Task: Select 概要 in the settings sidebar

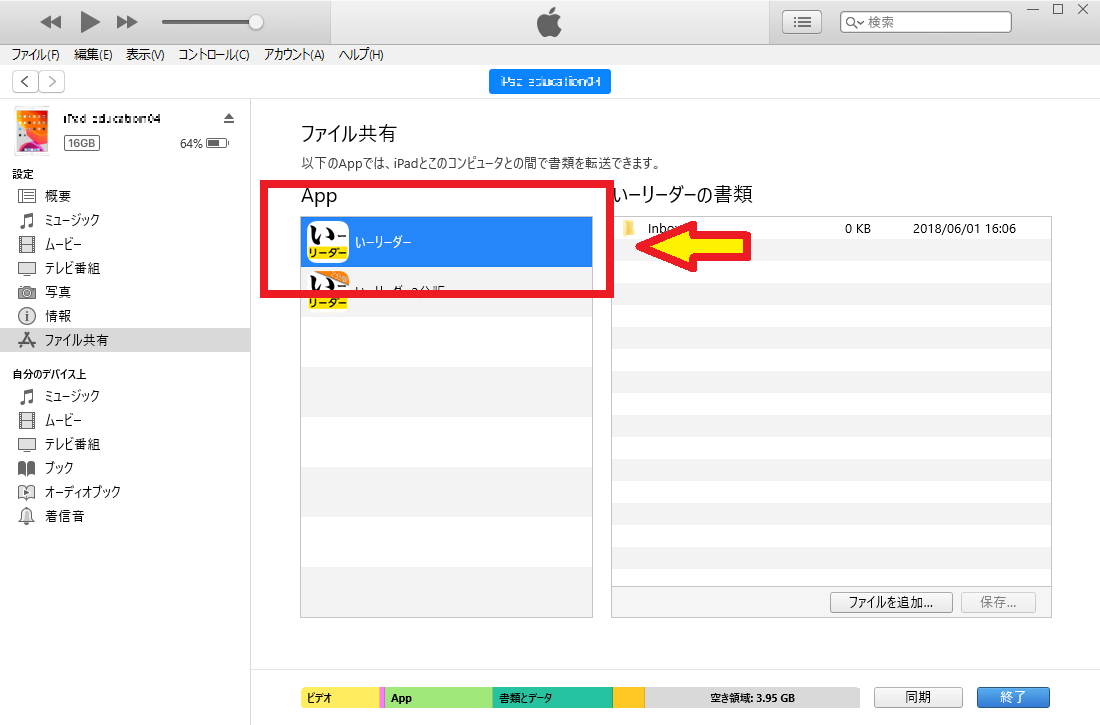Action: tap(125, 196)
